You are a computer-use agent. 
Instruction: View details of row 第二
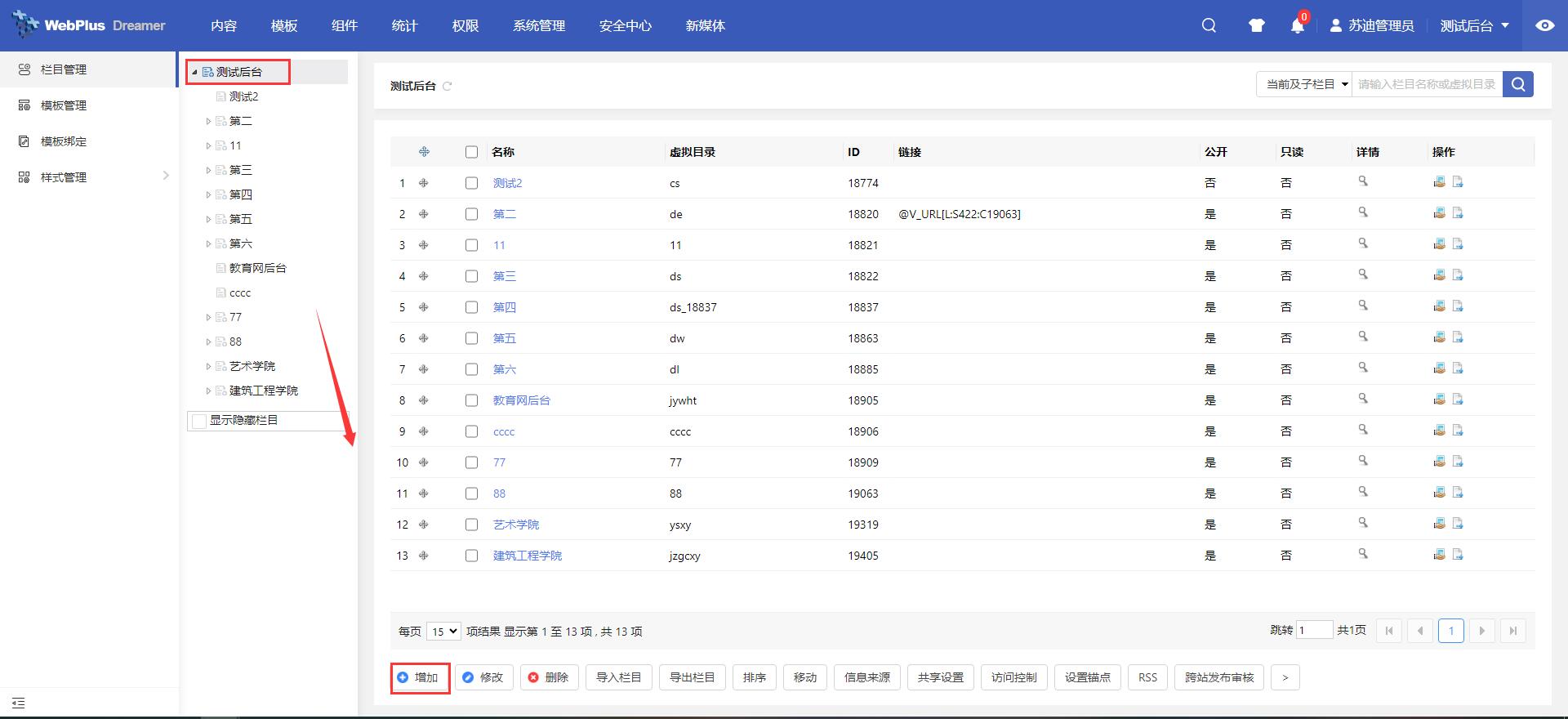tap(1362, 212)
